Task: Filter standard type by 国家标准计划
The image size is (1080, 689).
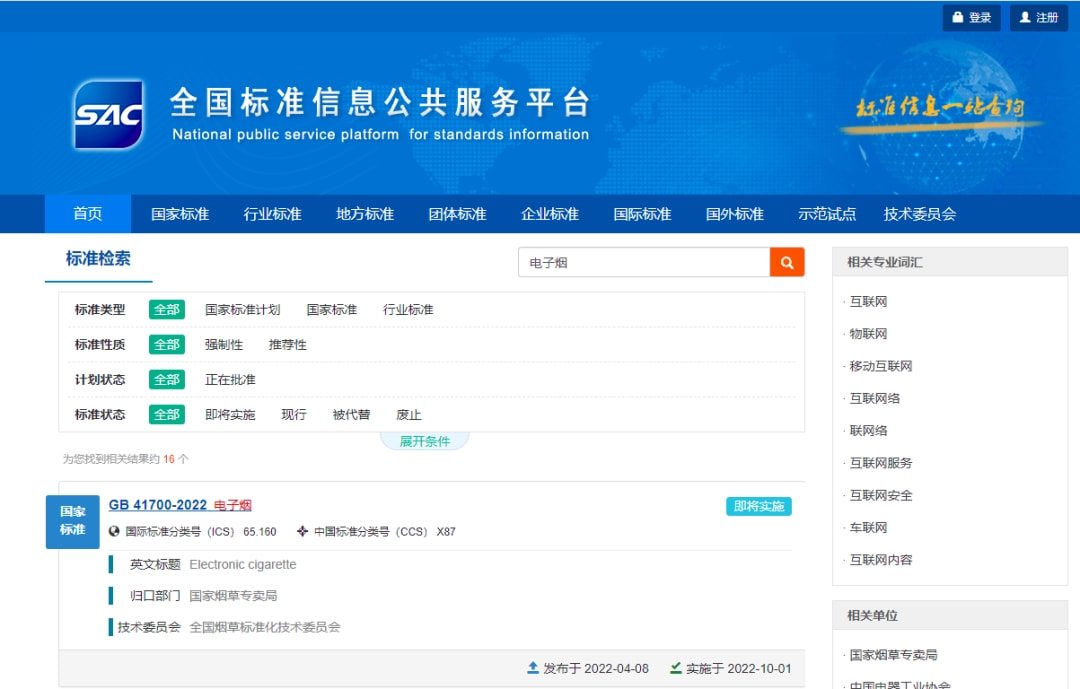Action: [242, 310]
